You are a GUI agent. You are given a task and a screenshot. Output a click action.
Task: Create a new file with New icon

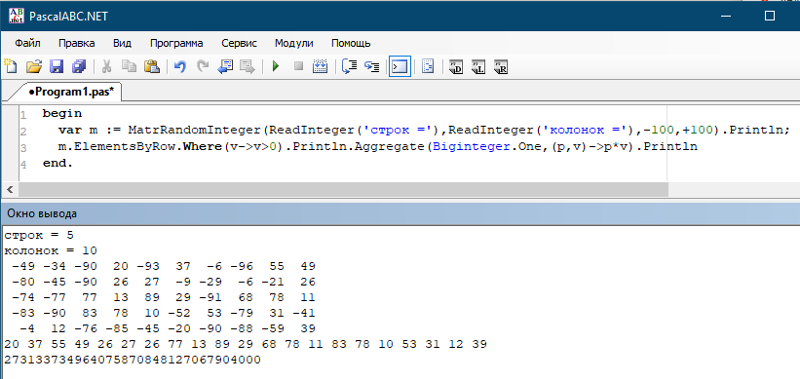pos(10,66)
